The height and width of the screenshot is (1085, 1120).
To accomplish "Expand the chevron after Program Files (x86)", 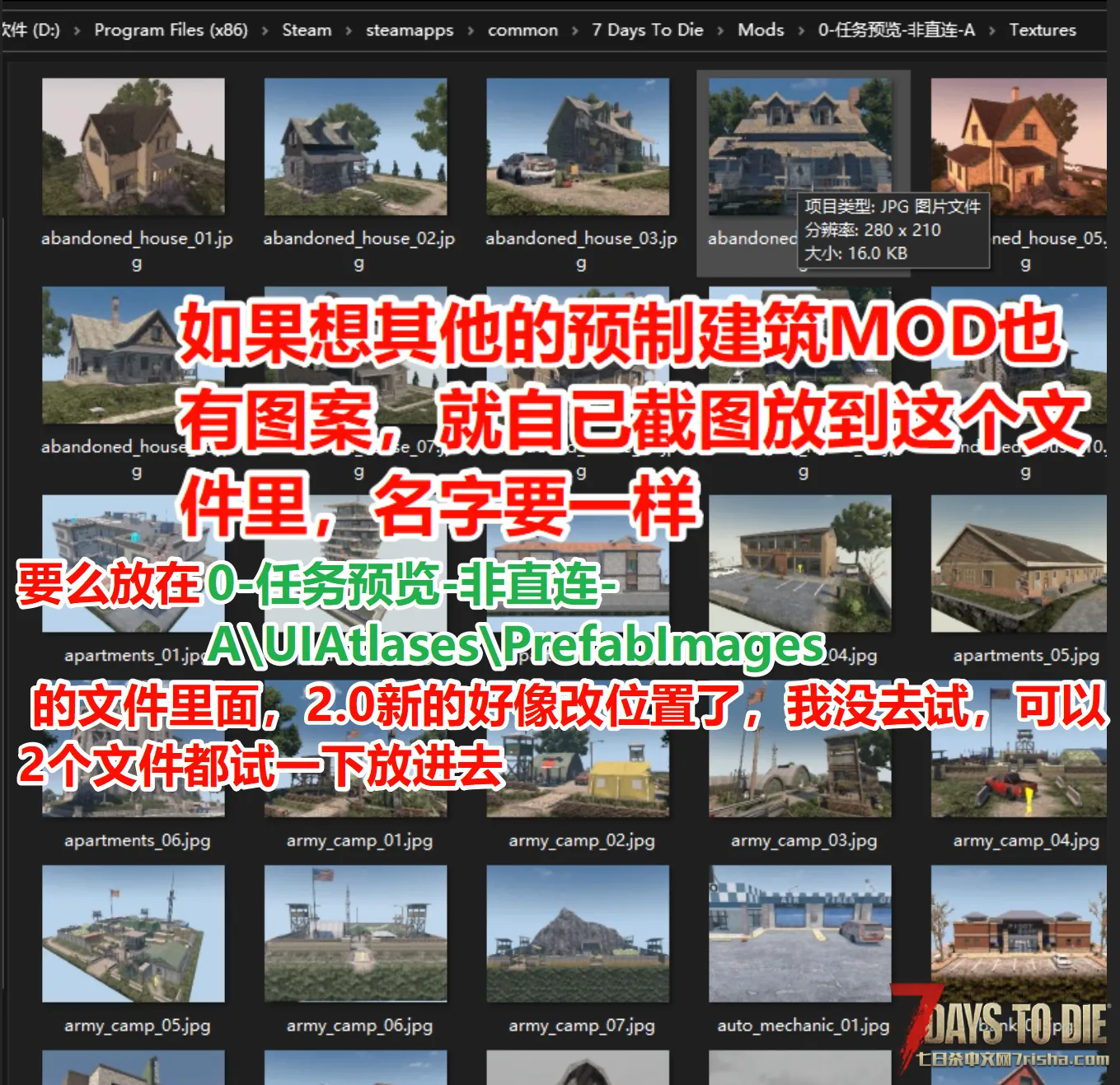I will pyautogui.click(x=265, y=30).
